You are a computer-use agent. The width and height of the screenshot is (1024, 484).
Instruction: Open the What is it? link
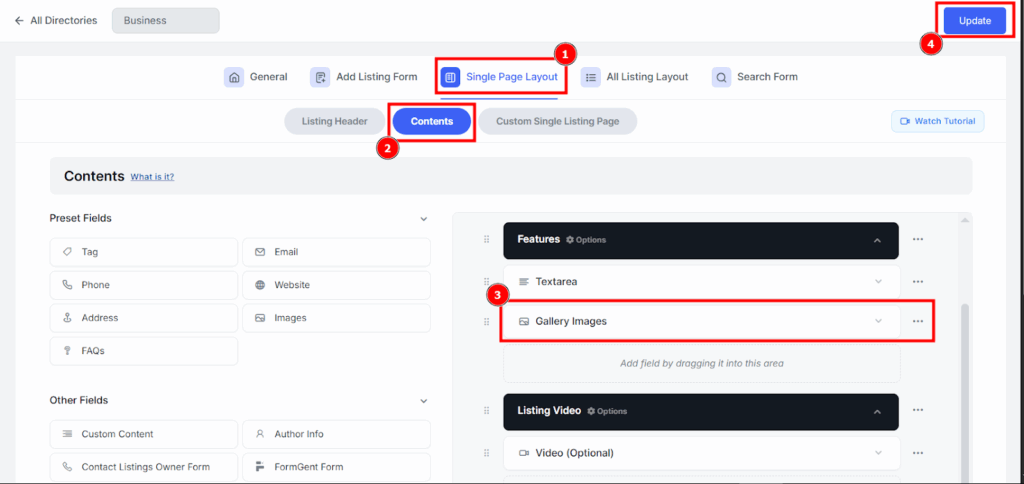pyautogui.click(x=152, y=177)
